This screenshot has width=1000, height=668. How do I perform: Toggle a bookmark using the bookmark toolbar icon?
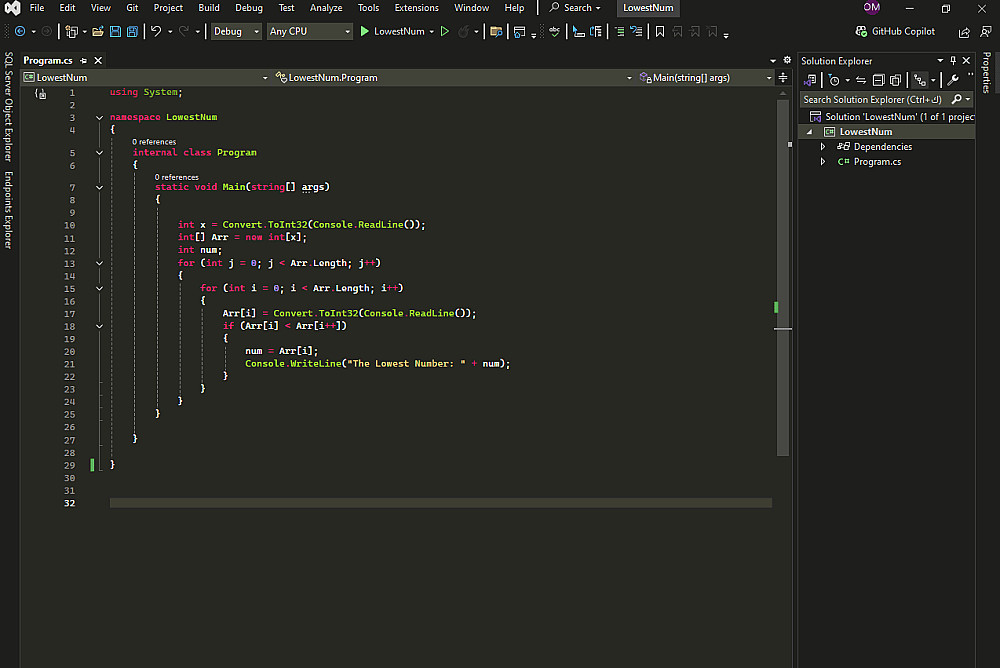[659, 31]
